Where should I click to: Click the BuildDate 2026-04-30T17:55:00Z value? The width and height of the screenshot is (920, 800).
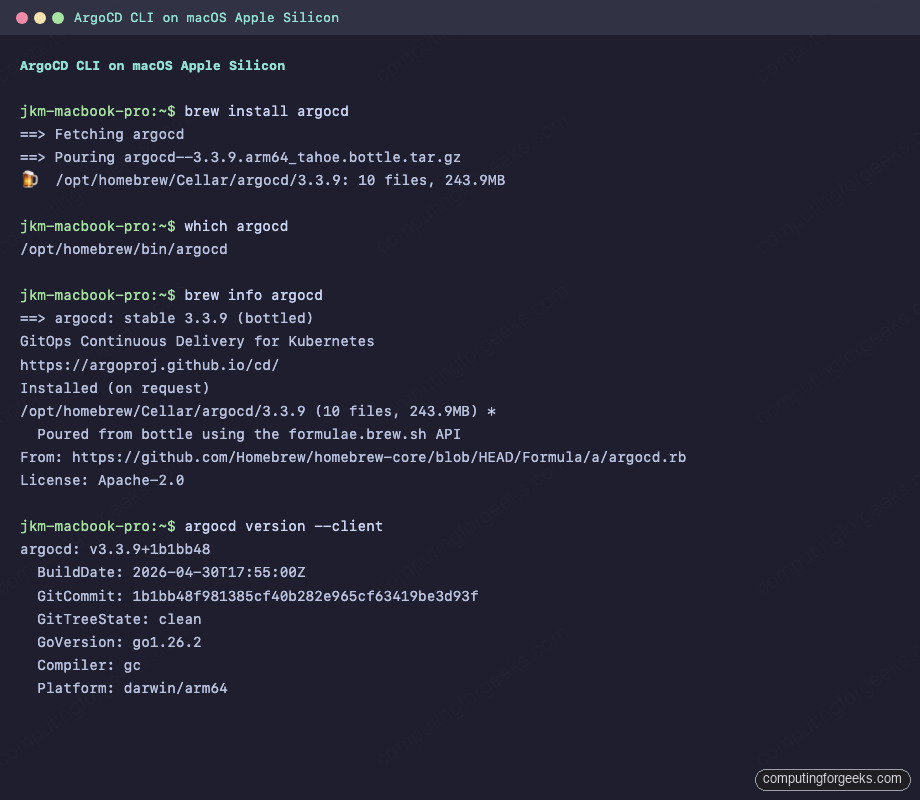point(219,572)
